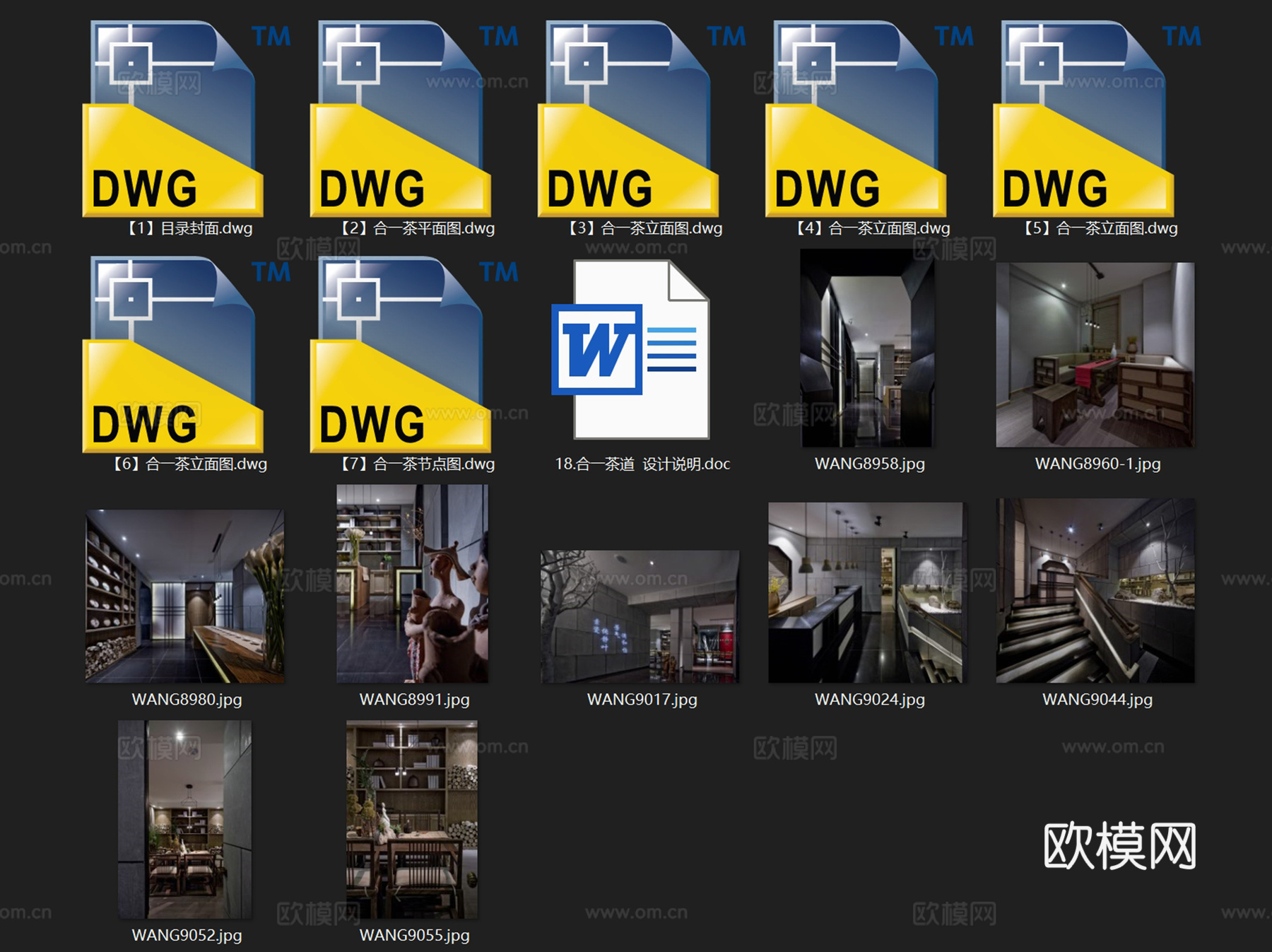
Task: Select the WANG9044 staircase photo thumbnail
Action: tap(1095, 591)
